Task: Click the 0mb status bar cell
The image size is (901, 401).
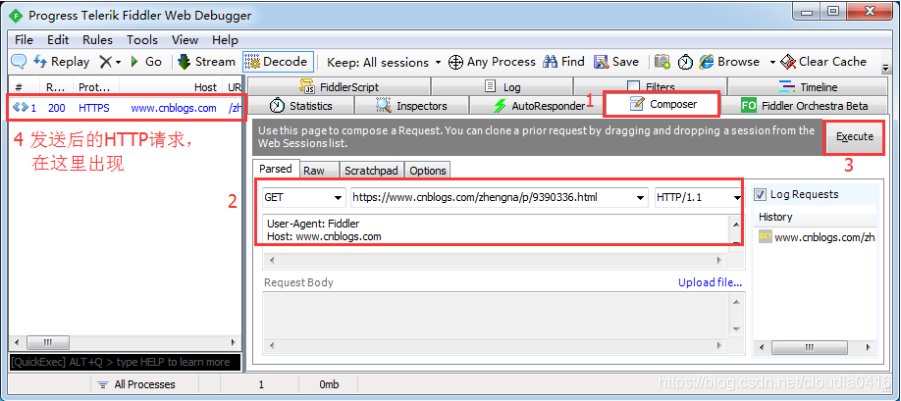Action: point(329,384)
